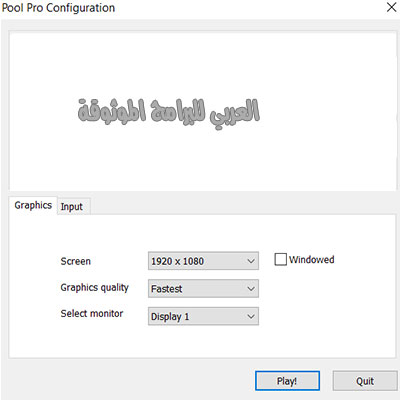Screen dimensions: 400x400
Task: Click the Windowed label text
Action: pyautogui.click(x=311, y=260)
